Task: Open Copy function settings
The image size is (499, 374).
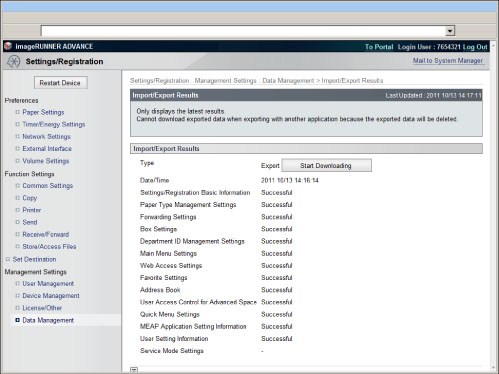Action: point(30,198)
